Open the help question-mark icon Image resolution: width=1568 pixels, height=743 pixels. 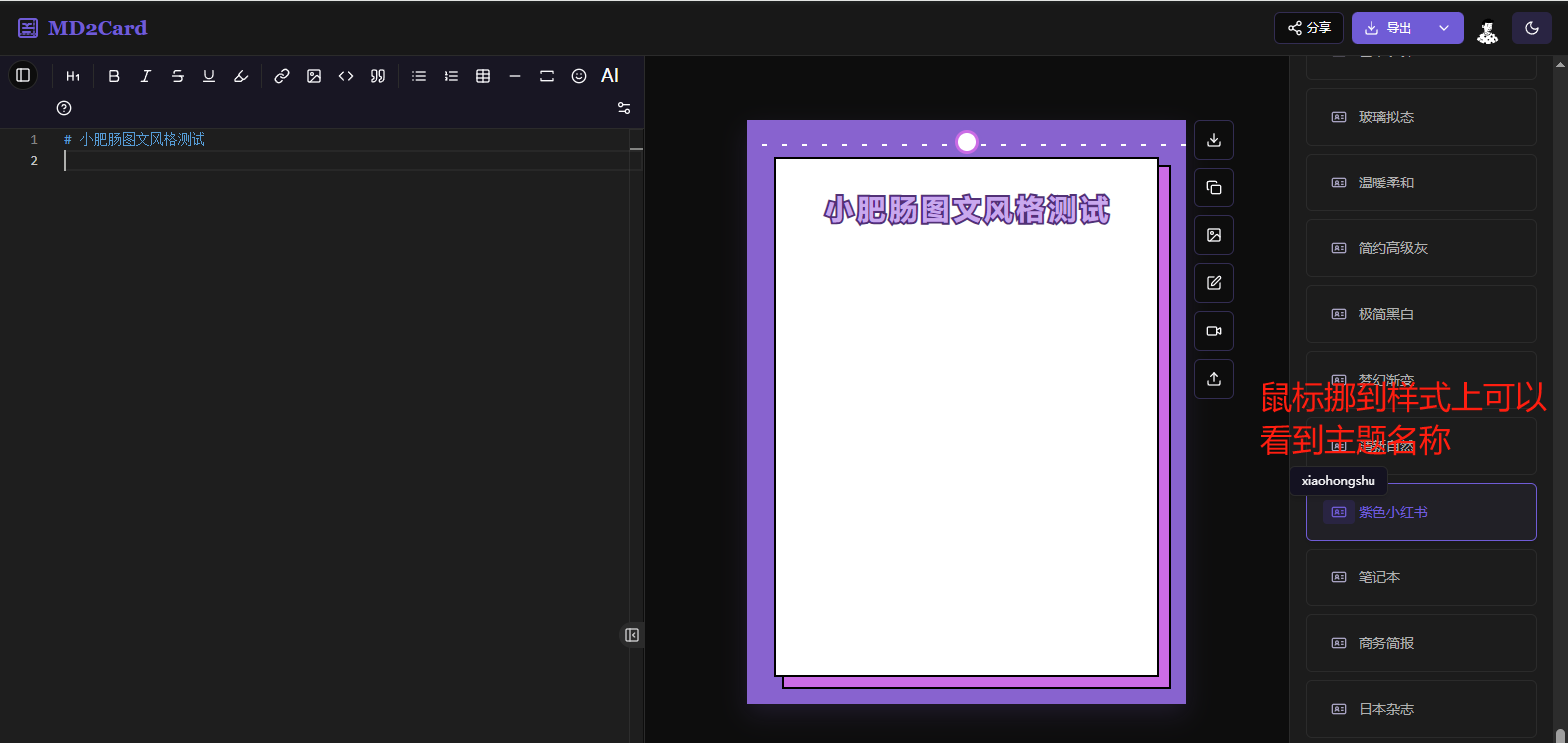[64, 108]
